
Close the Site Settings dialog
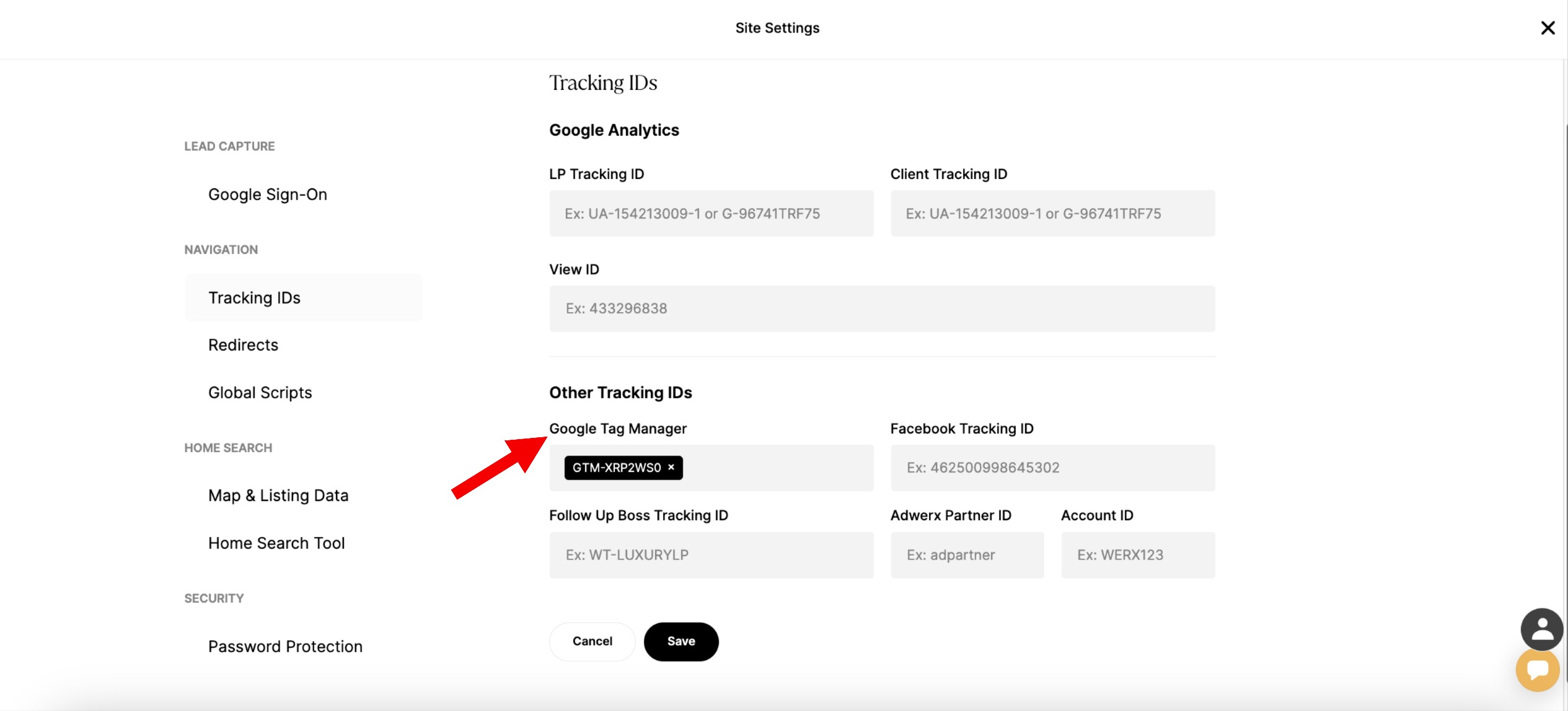(x=1548, y=28)
